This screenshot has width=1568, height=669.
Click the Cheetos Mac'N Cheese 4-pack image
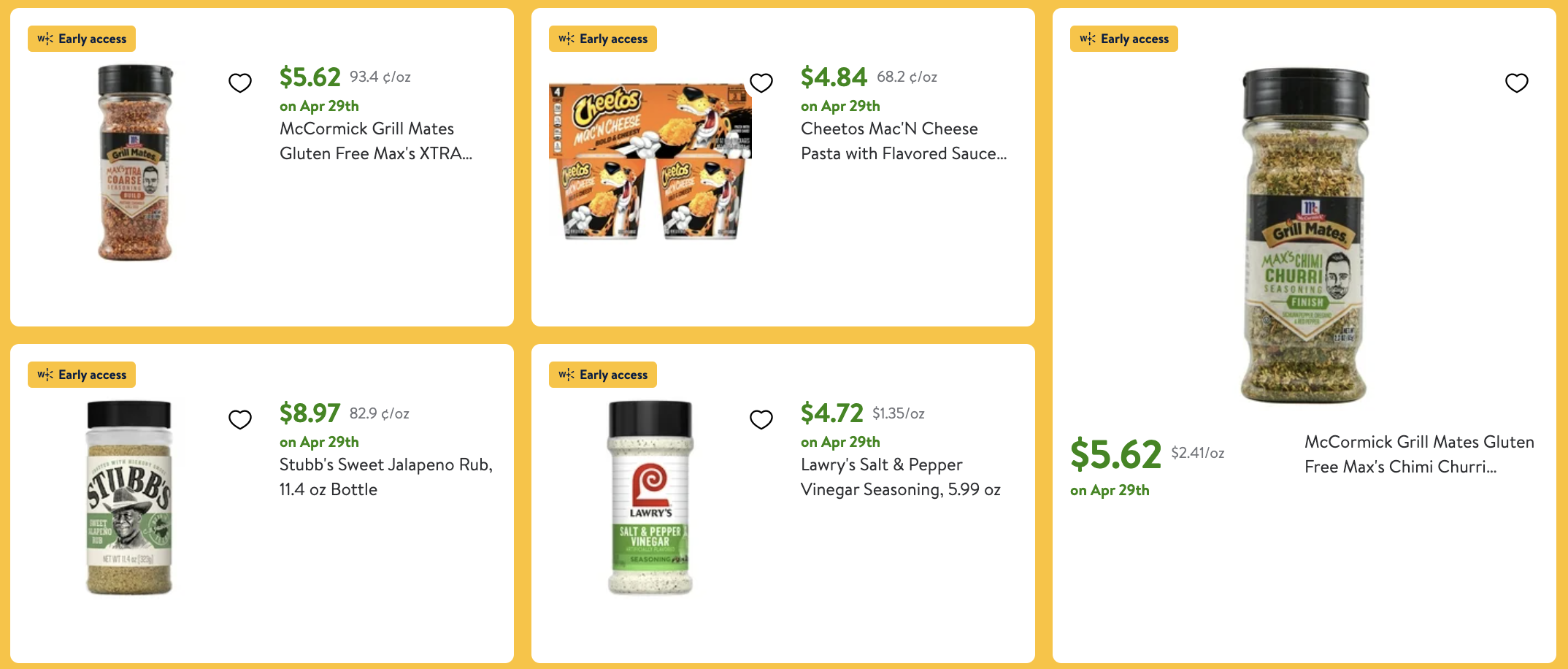point(650,162)
